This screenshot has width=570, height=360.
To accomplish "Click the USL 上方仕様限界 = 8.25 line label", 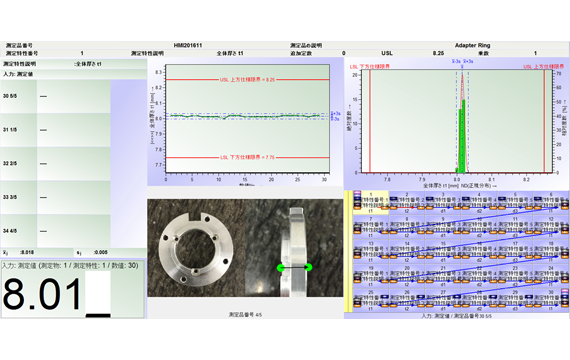I will pos(247,80).
